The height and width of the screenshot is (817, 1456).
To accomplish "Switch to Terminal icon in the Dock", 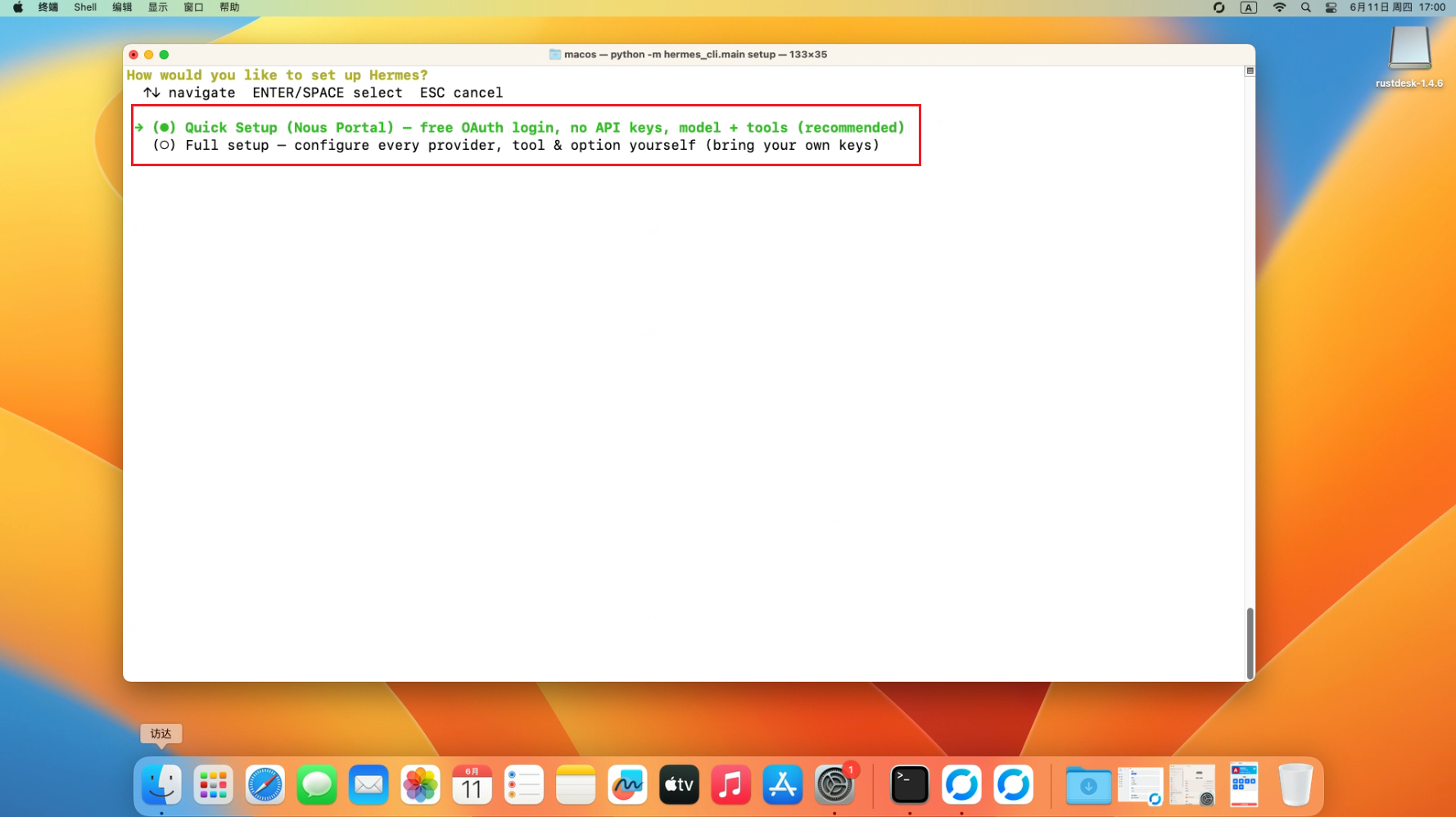I will pyautogui.click(x=910, y=785).
